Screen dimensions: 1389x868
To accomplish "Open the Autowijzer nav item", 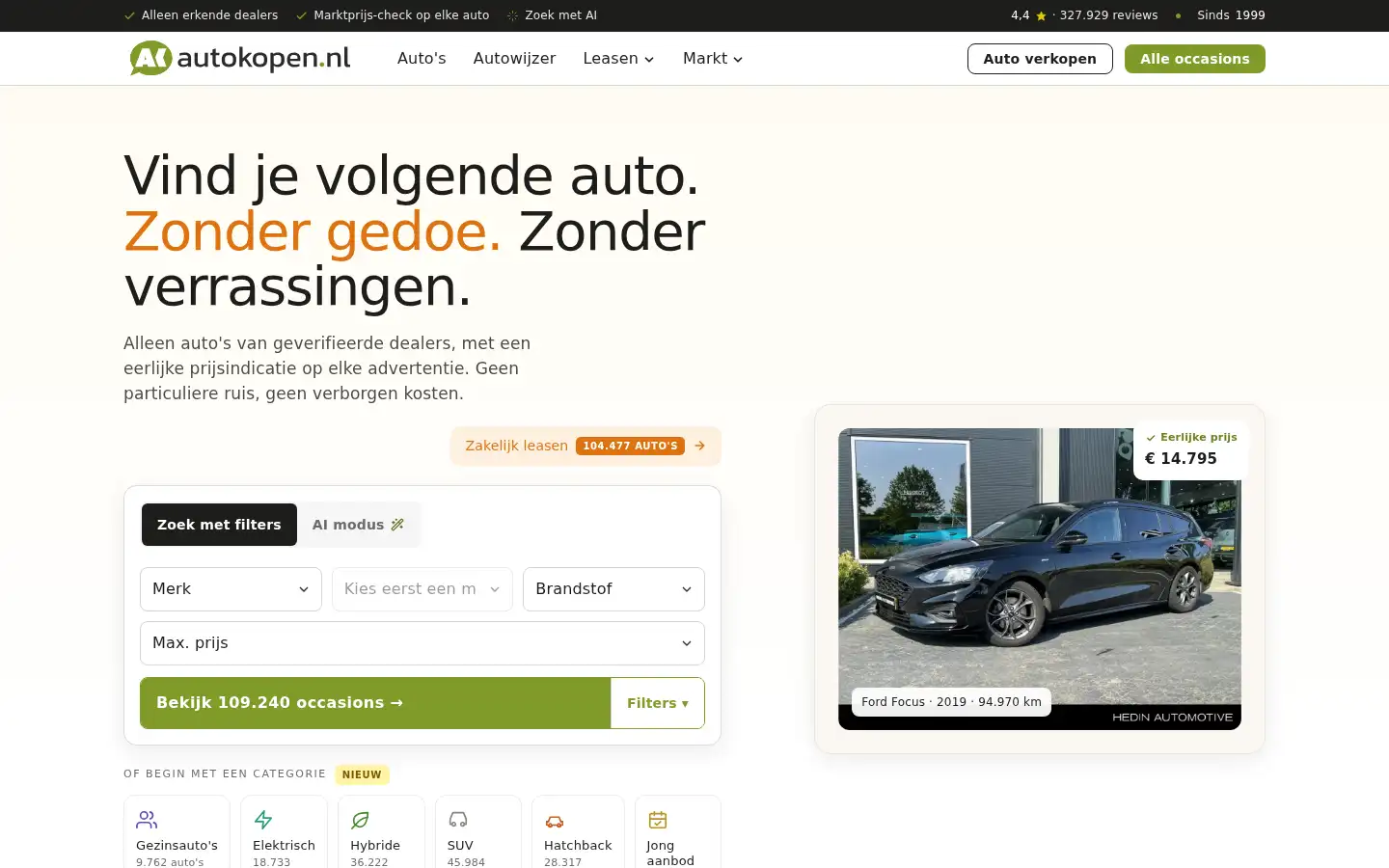I will [514, 59].
